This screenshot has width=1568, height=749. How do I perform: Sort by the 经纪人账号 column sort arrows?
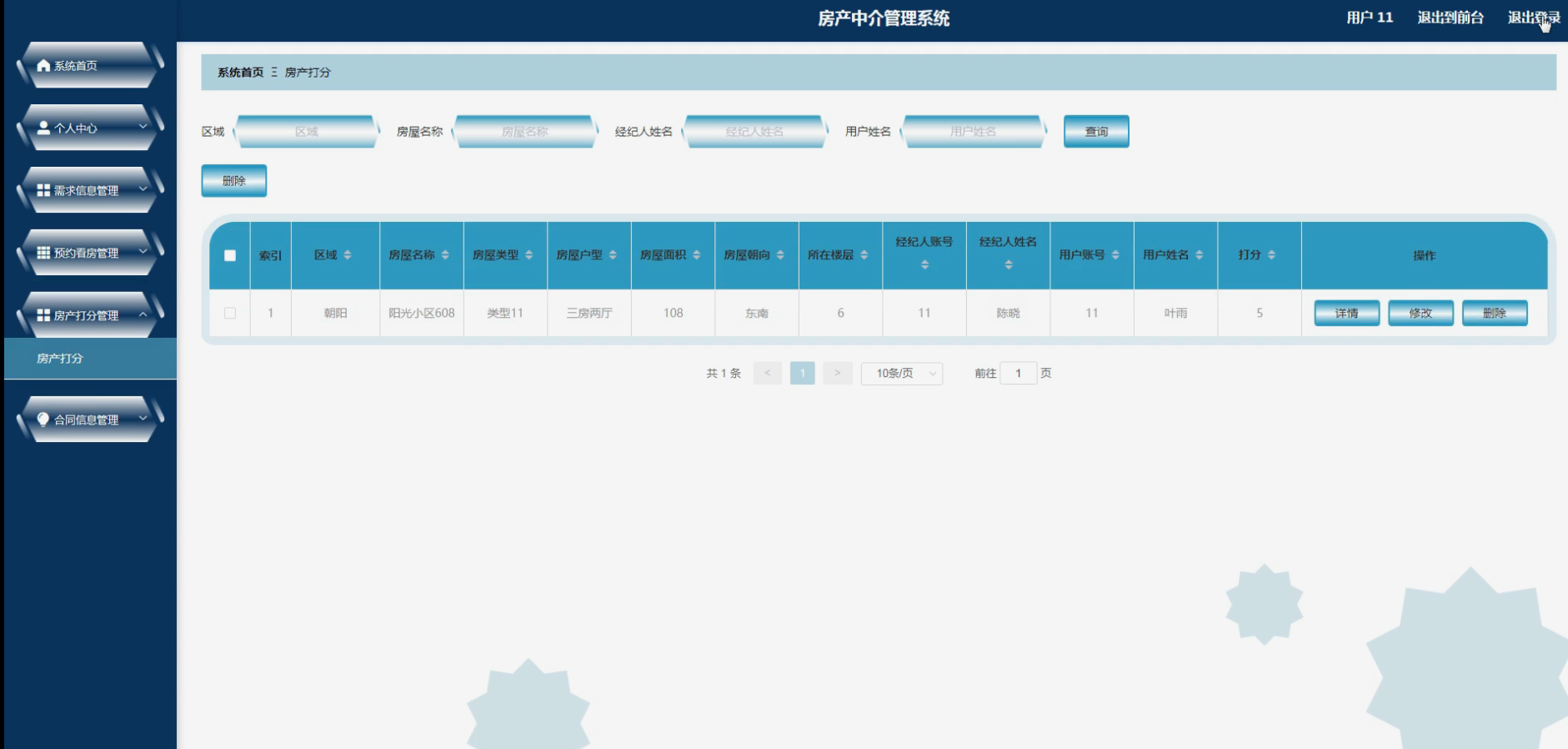click(924, 265)
